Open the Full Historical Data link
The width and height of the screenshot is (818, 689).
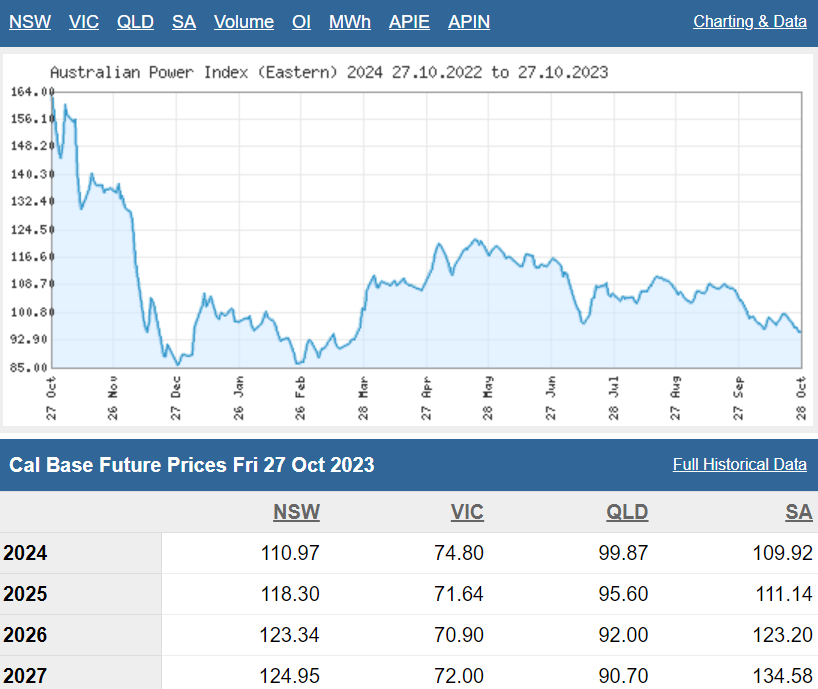pos(739,464)
